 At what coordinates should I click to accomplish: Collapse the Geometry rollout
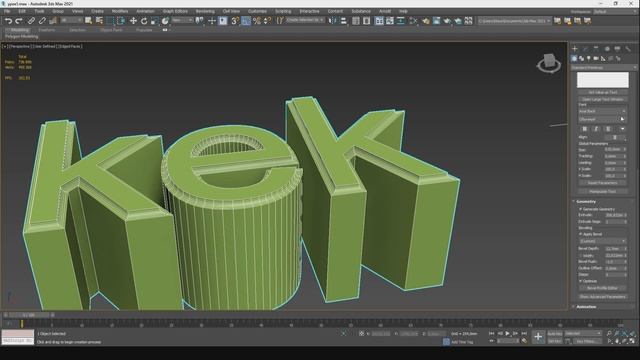click(x=587, y=202)
